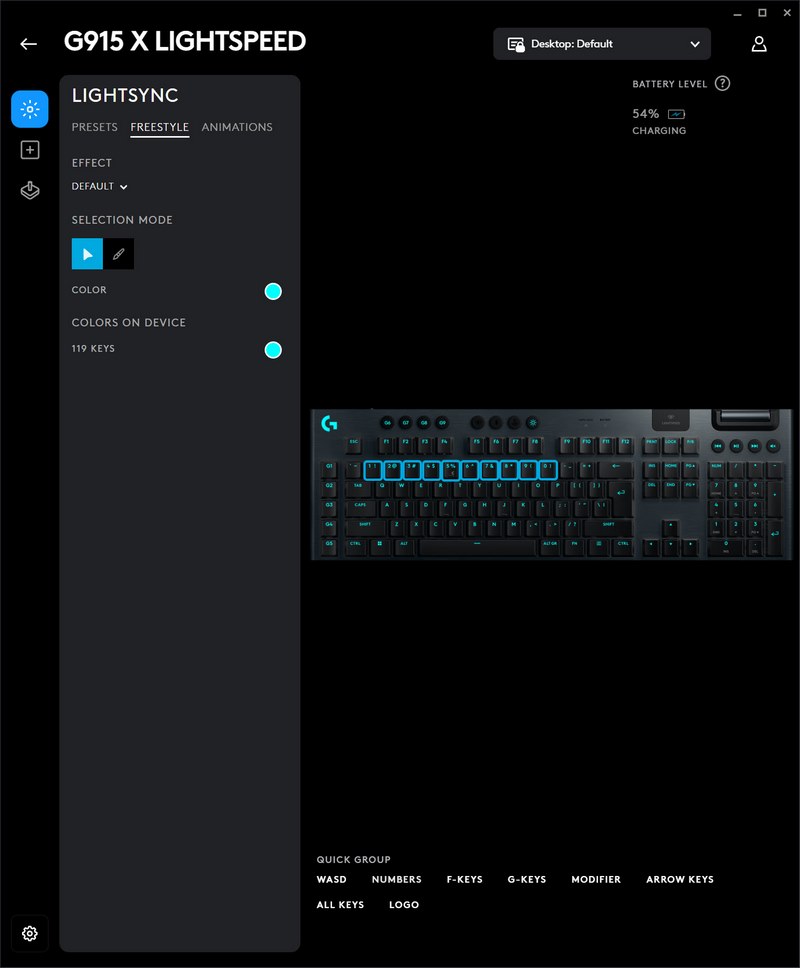Select the ARROW KEYS quick group
This screenshot has height=968, width=800.
680,880
